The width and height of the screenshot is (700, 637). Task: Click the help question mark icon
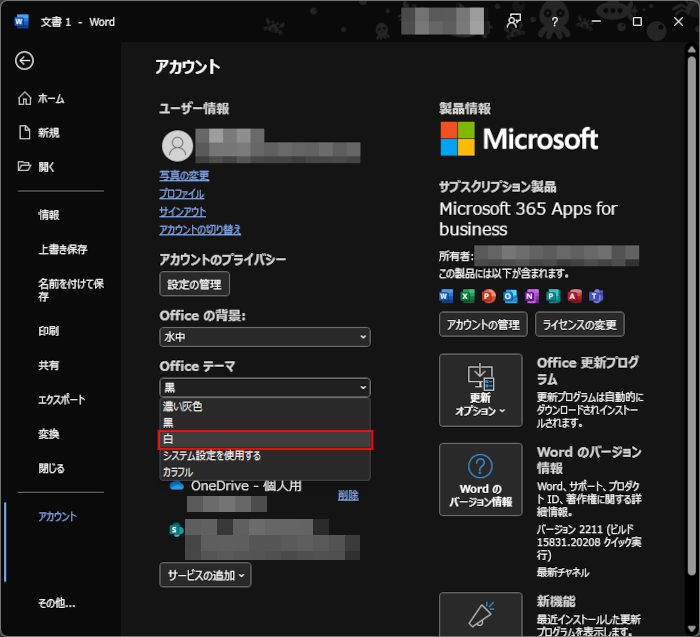click(x=555, y=20)
